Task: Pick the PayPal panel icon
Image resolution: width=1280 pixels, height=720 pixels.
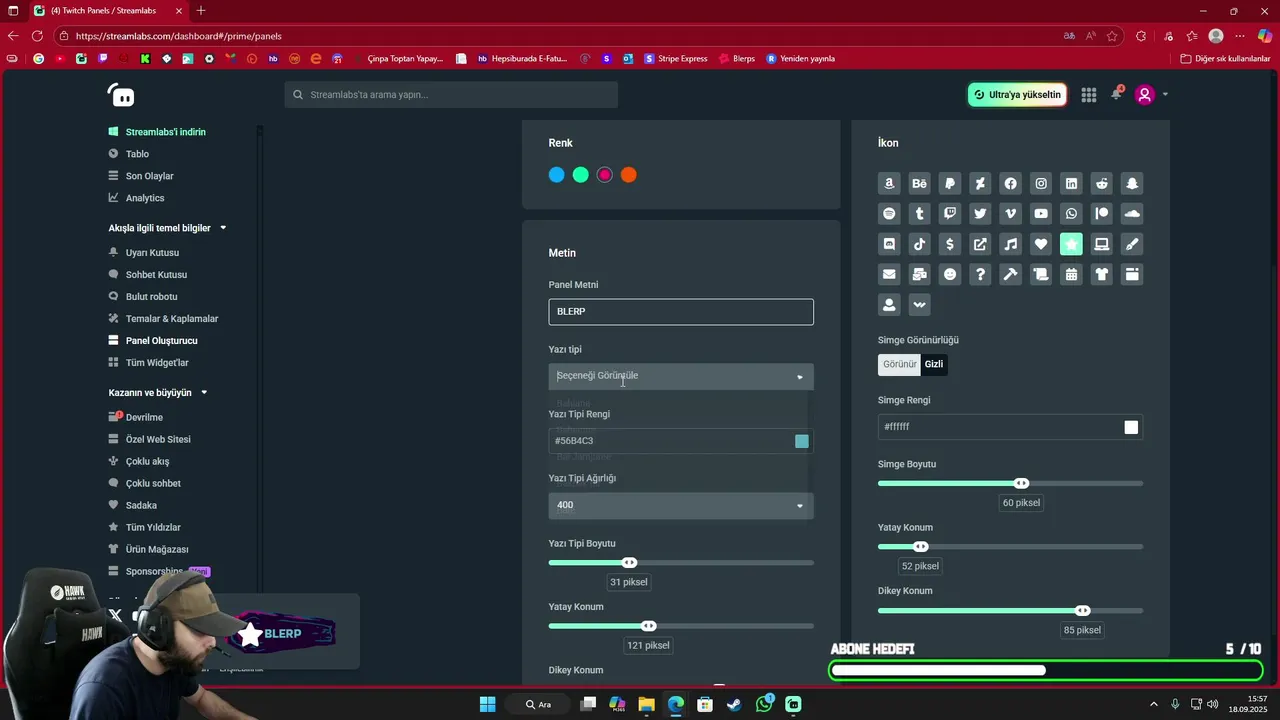Action: 950,183
